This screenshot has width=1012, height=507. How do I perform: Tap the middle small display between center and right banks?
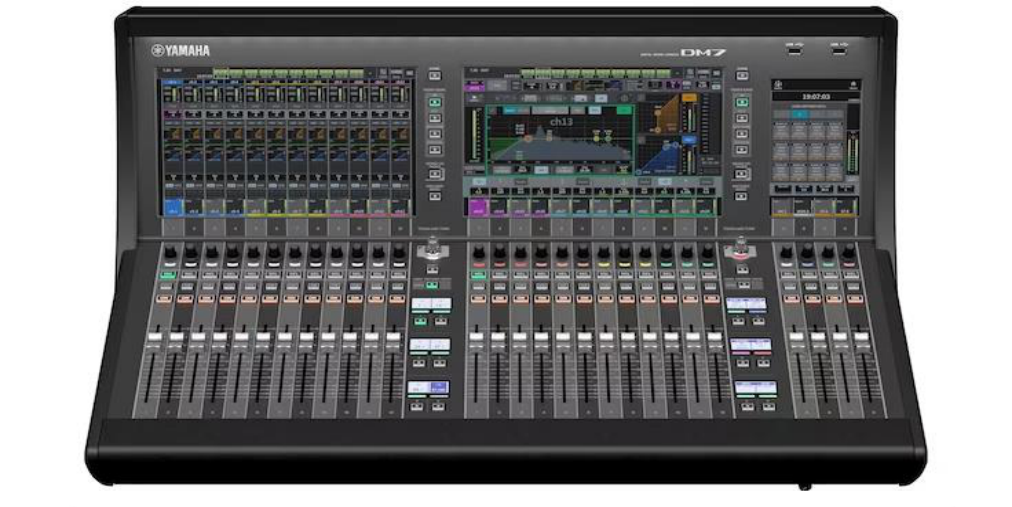751,346
